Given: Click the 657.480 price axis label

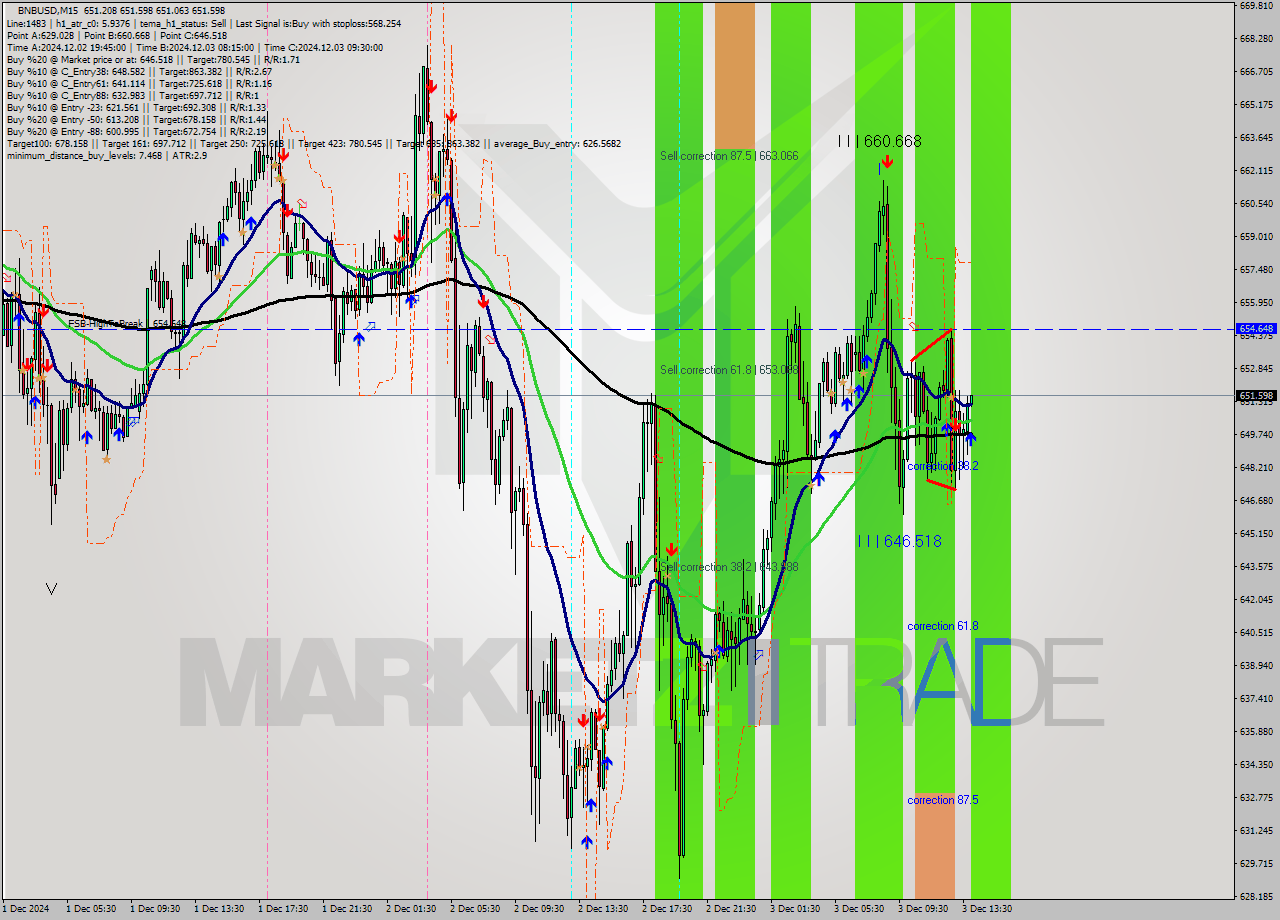Looking at the screenshot, I should click(x=1255, y=269).
